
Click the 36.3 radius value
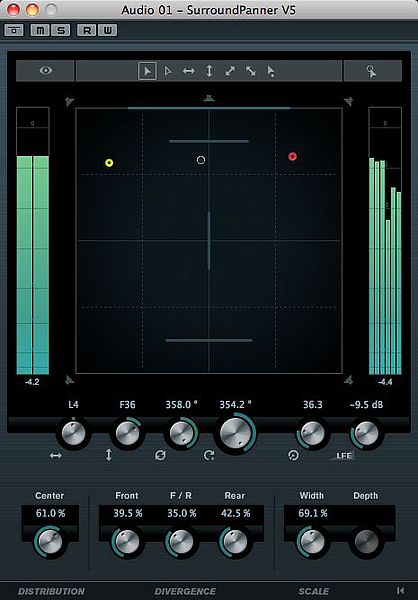click(313, 405)
